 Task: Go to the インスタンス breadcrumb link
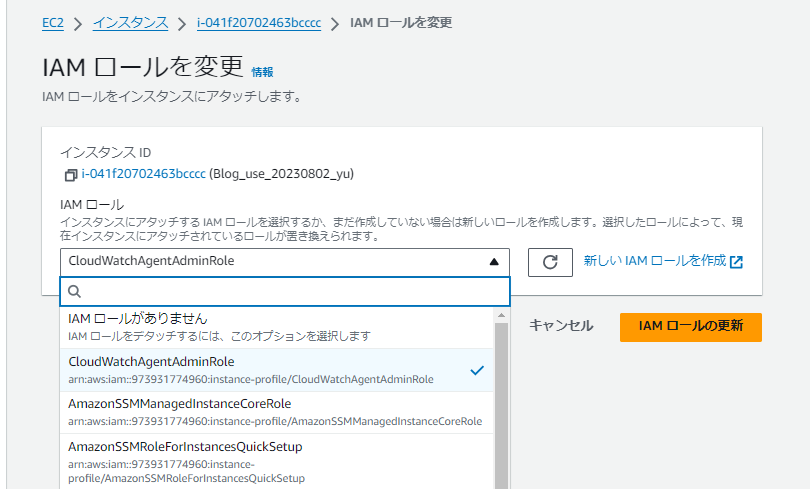(131, 23)
